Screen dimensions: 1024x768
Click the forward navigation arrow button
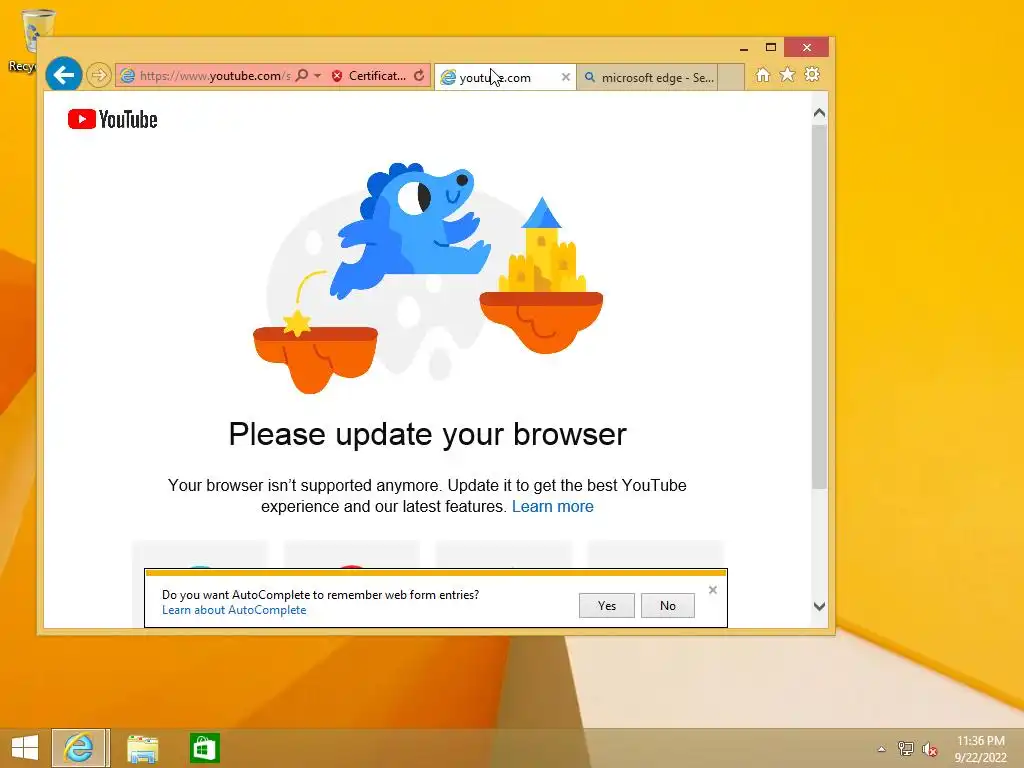pos(99,76)
